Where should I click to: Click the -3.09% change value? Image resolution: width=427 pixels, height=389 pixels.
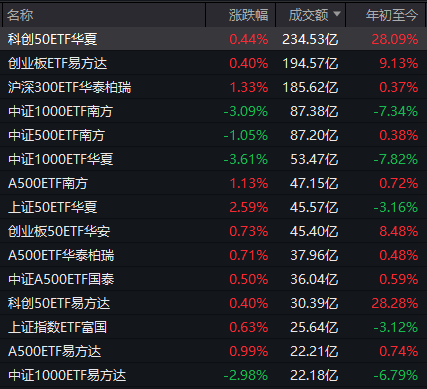coord(246,111)
